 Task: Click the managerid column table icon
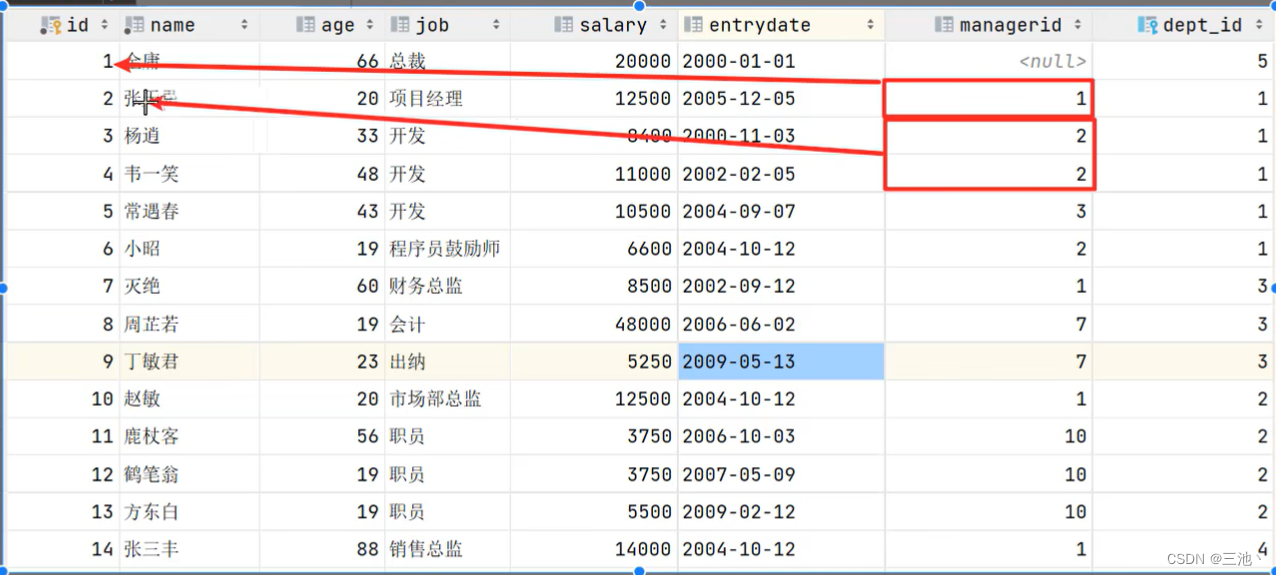click(943, 25)
